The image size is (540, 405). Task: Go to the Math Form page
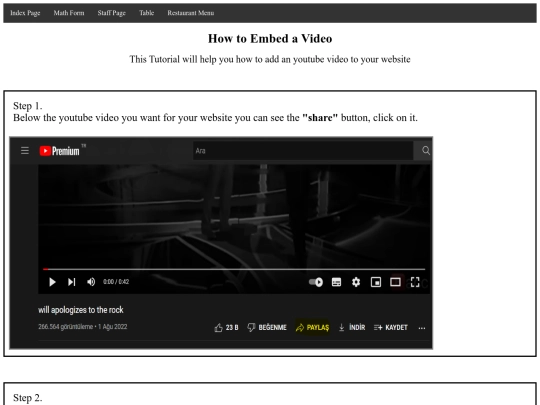click(69, 13)
